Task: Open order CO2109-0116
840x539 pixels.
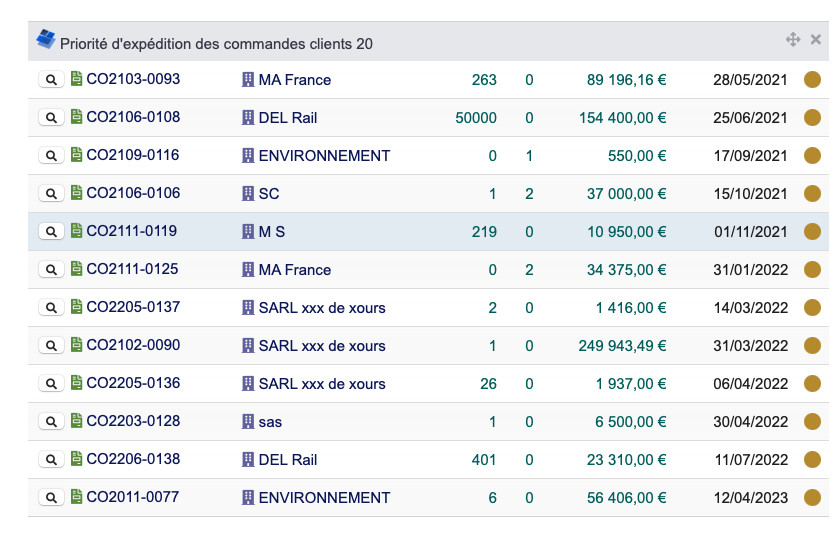Action: pyautogui.click(x=133, y=156)
